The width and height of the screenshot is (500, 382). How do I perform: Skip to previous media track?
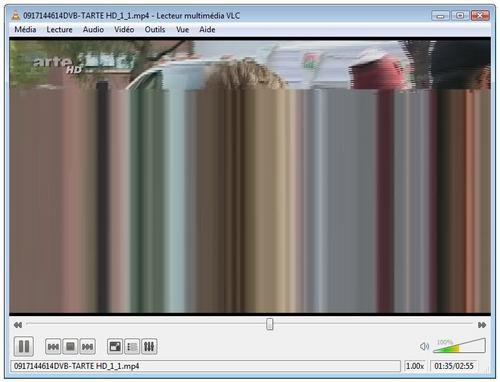click(x=53, y=347)
